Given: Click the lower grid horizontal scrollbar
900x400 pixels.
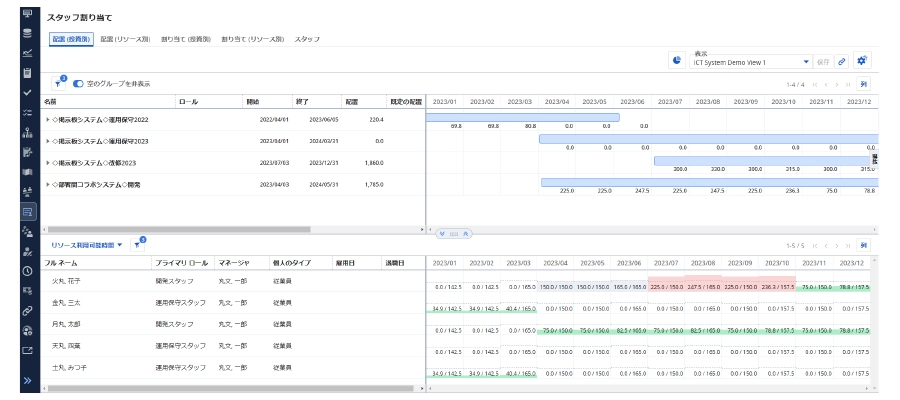Looking at the screenshot, I should [230, 389].
